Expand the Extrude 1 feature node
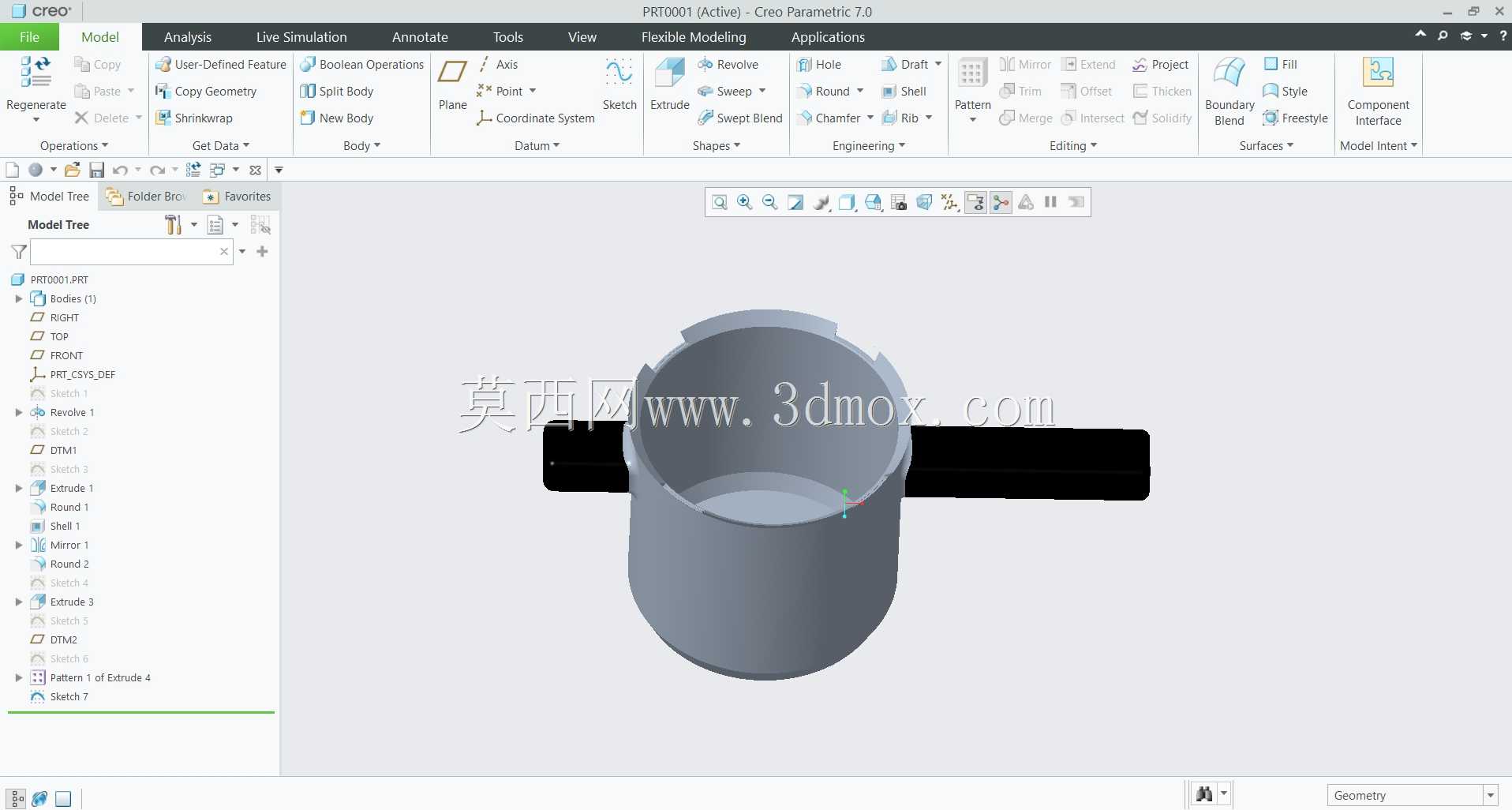 18,489
